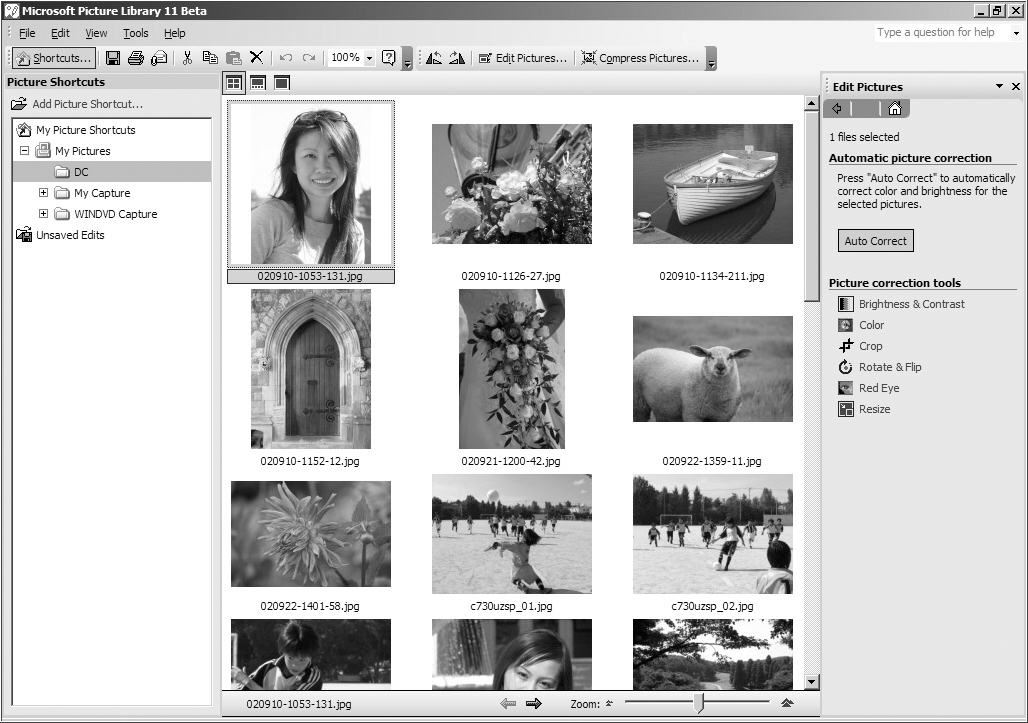Click the Save icon in the toolbar
This screenshot has width=1028, height=723.
[x=113, y=58]
